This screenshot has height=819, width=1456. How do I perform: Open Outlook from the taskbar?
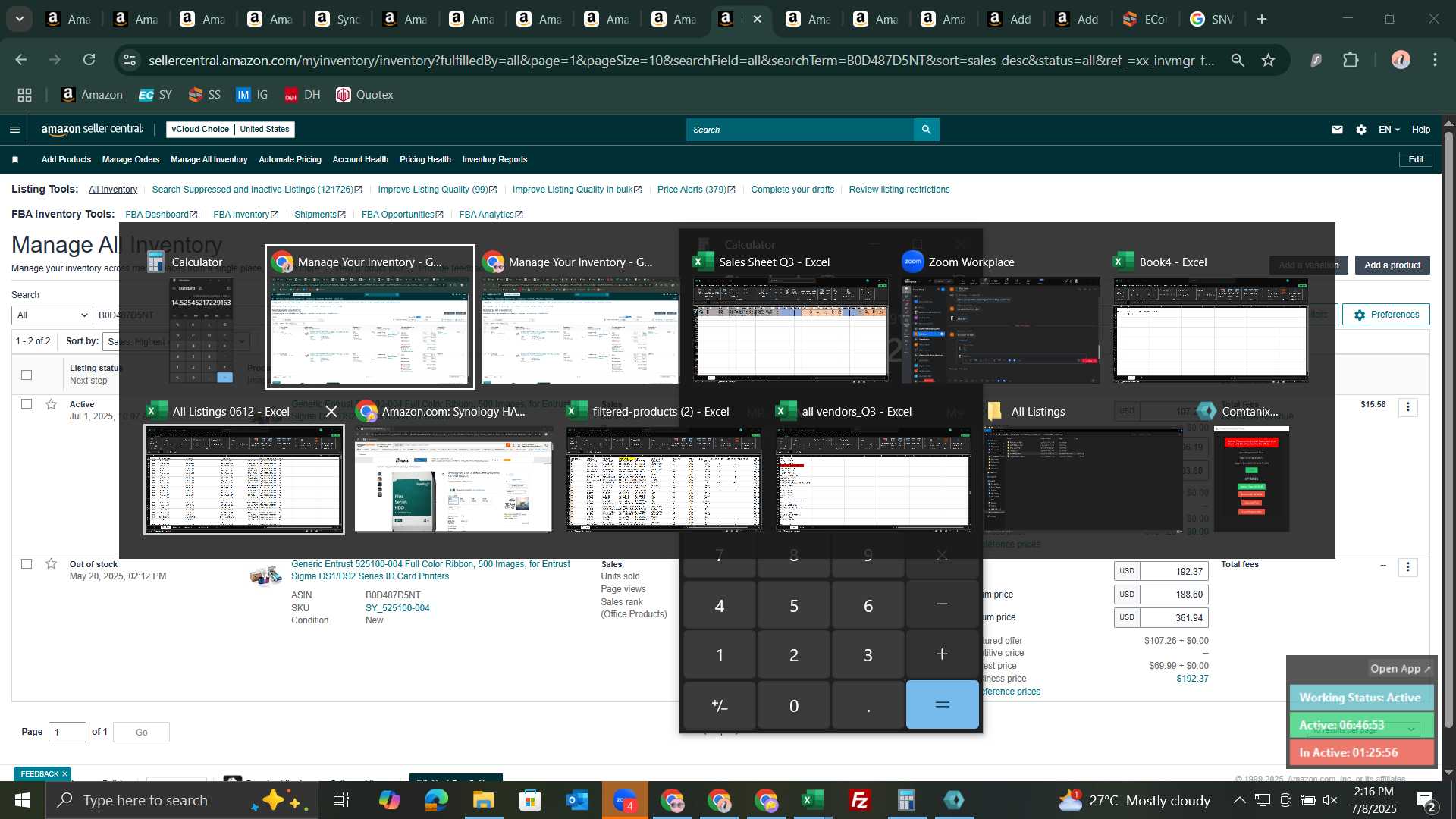(x=577, y=800)
